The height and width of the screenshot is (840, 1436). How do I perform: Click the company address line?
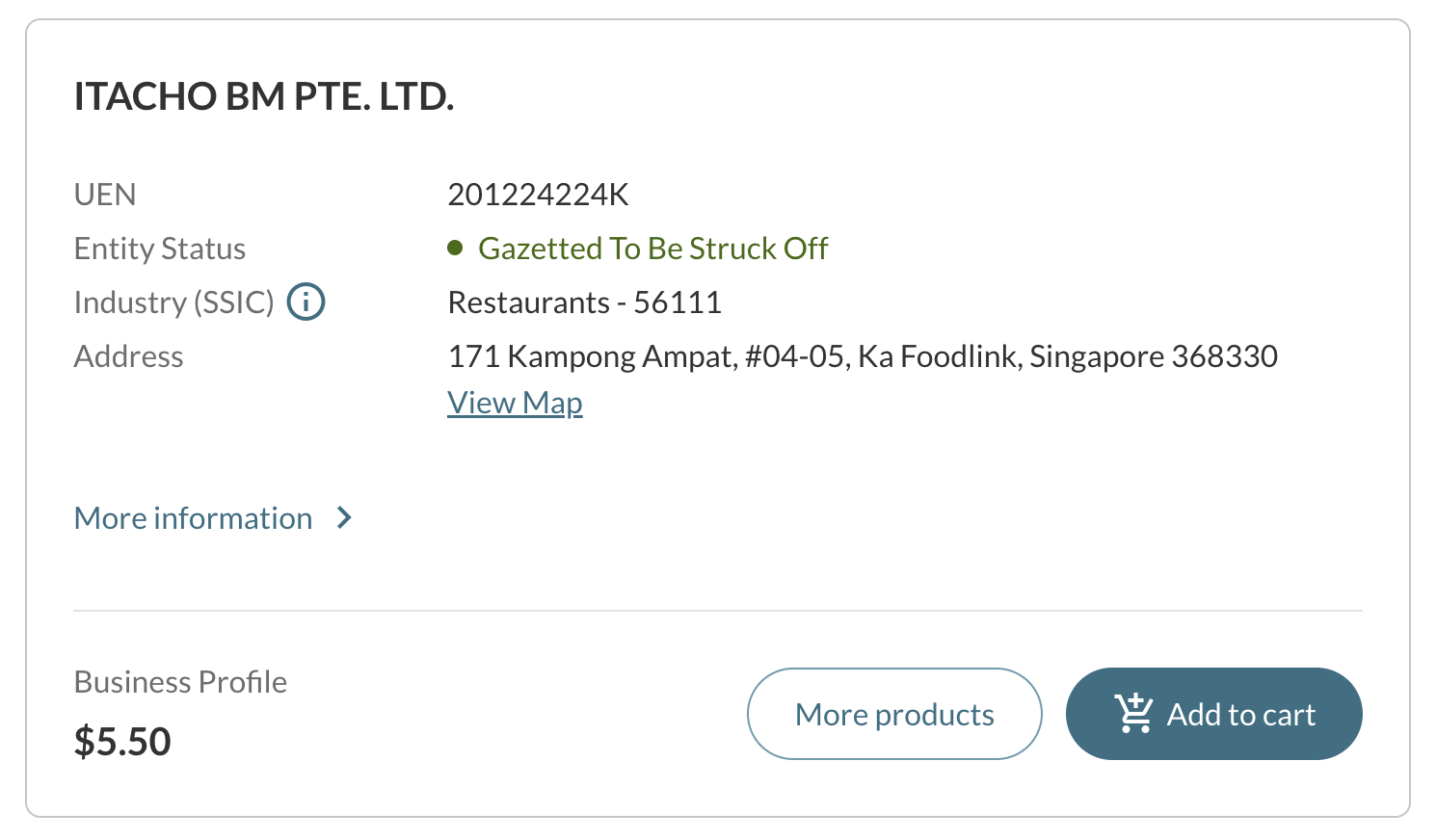863,356
